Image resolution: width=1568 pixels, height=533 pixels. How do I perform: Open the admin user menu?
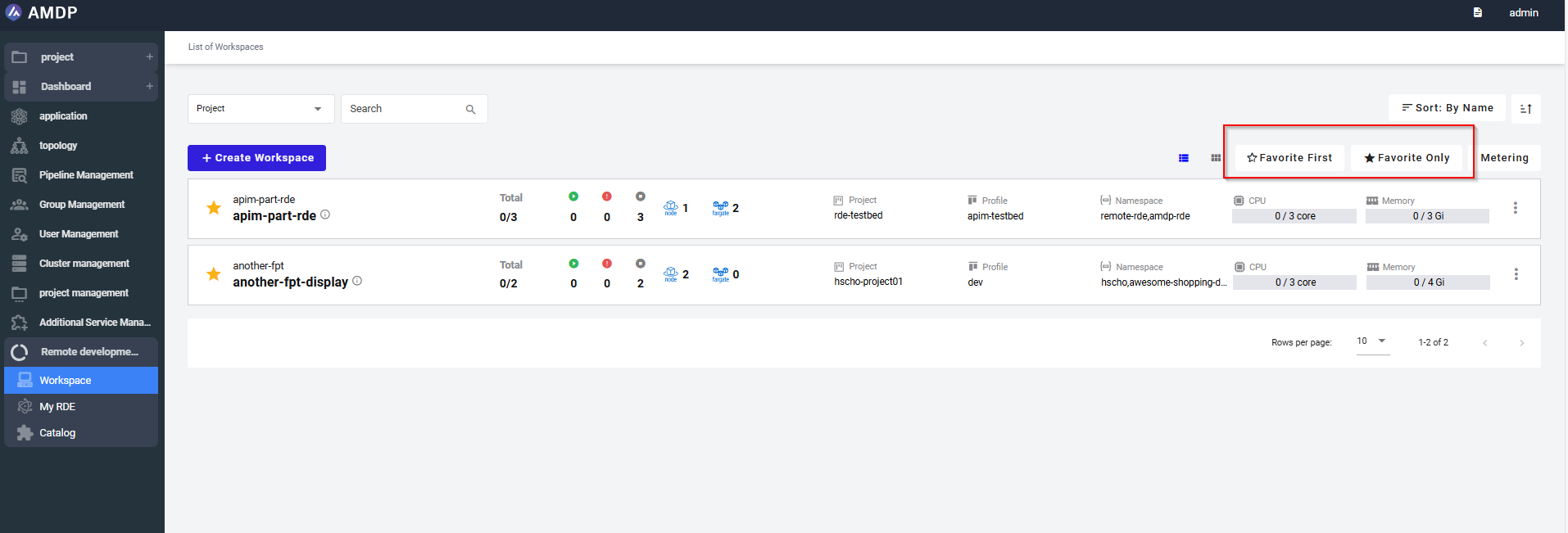point(1524,12)
